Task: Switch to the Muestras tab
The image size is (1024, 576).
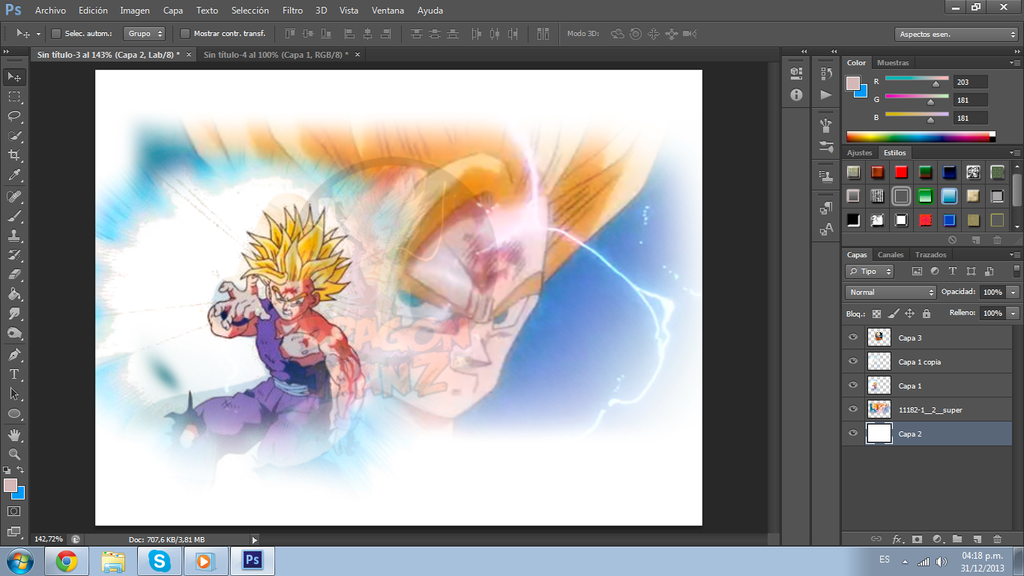Action: pyautogui.click(x=893, y=63)
